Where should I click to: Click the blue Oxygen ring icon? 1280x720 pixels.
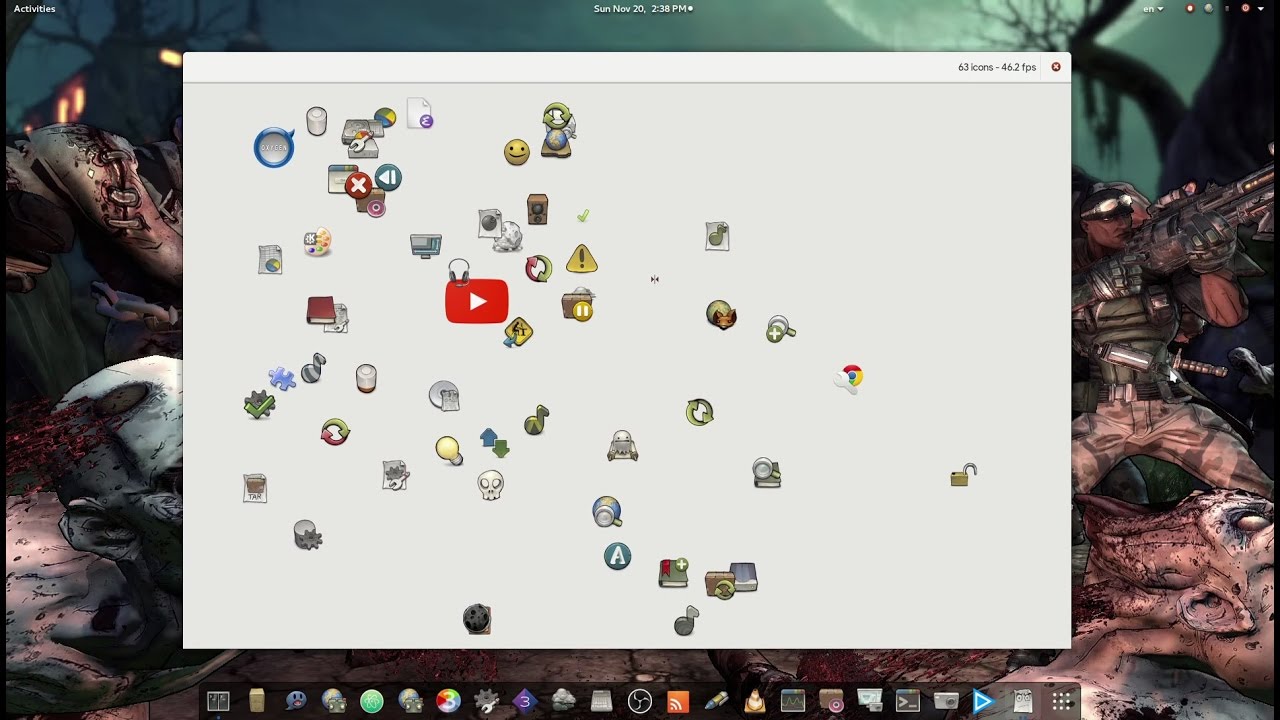tap(273, 147)
